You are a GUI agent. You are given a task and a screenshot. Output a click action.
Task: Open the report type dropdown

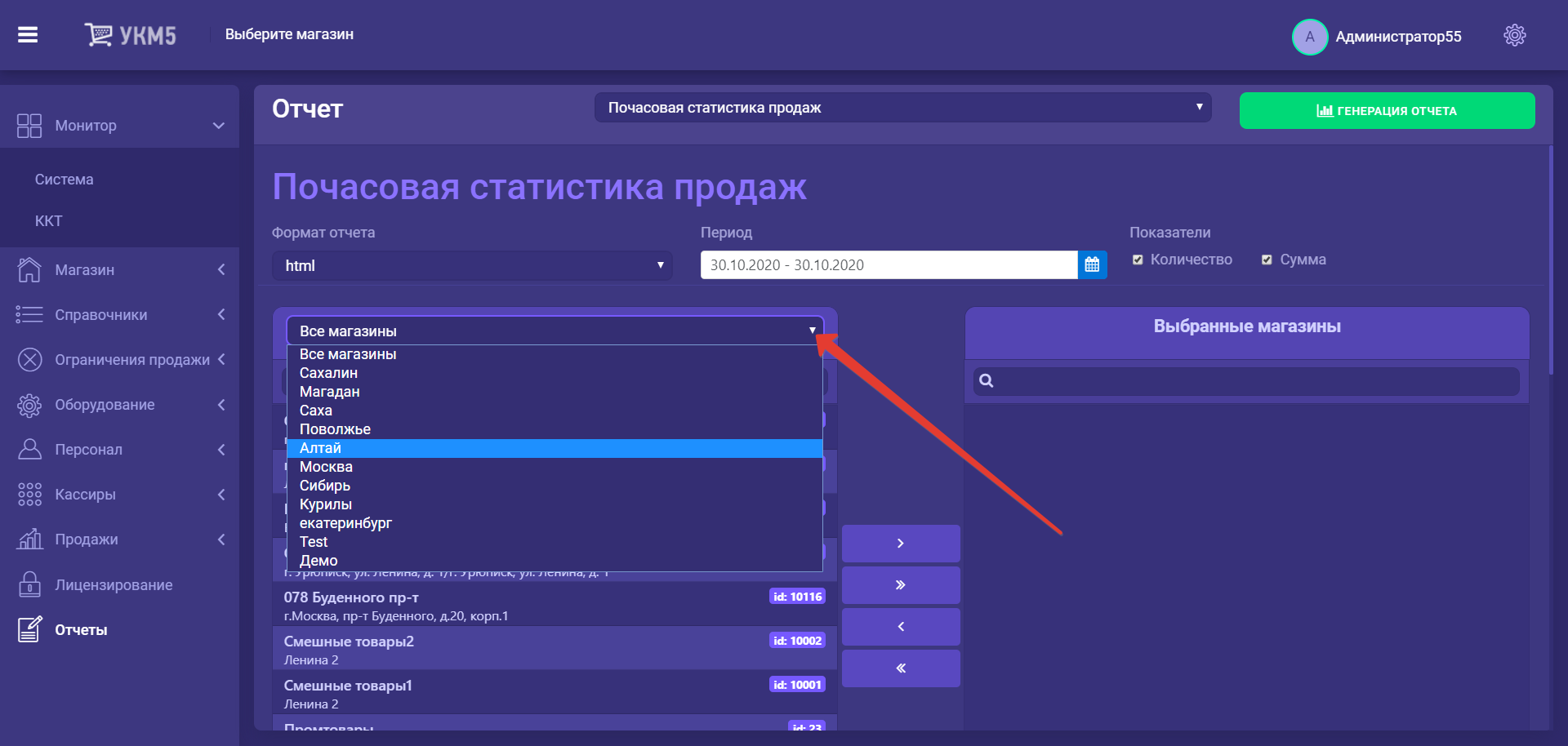[902, 108]
